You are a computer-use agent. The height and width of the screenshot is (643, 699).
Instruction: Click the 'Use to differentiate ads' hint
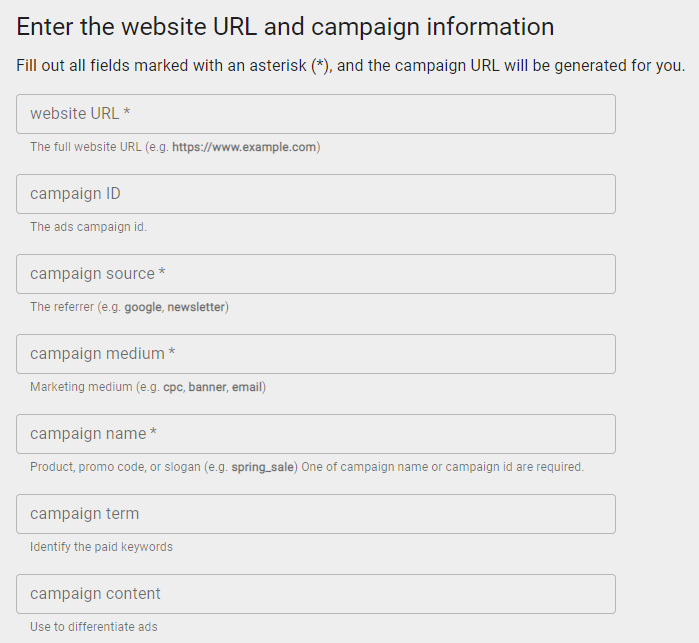click(94, 627)
